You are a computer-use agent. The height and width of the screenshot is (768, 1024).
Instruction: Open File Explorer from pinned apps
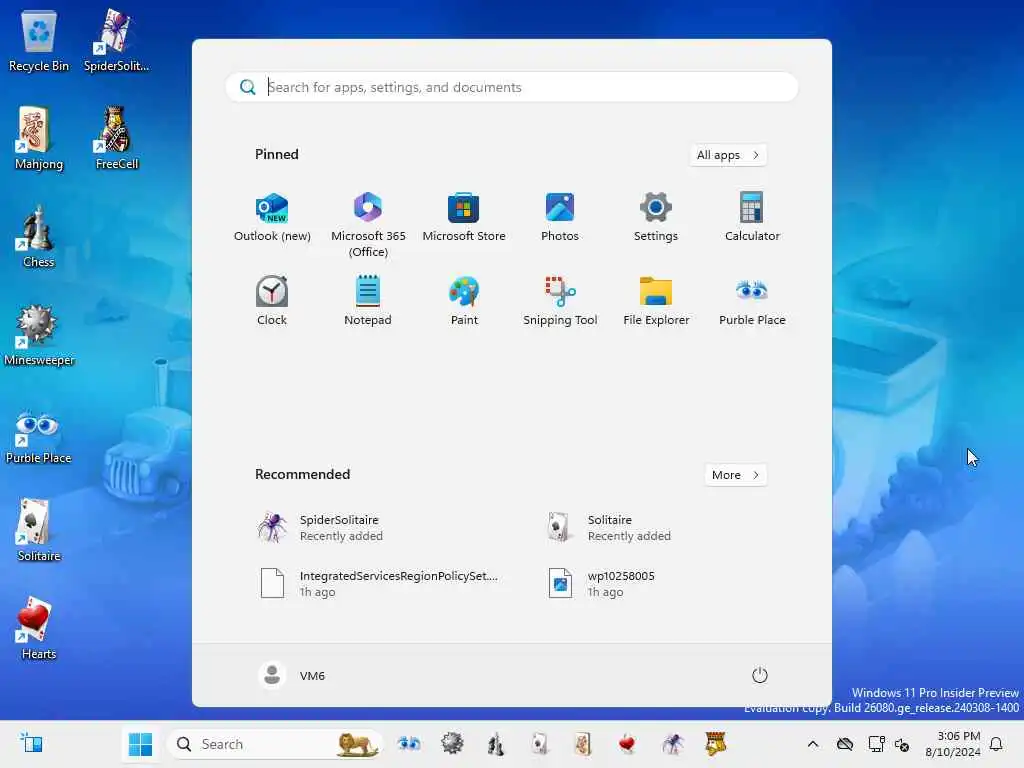(656, 302)
